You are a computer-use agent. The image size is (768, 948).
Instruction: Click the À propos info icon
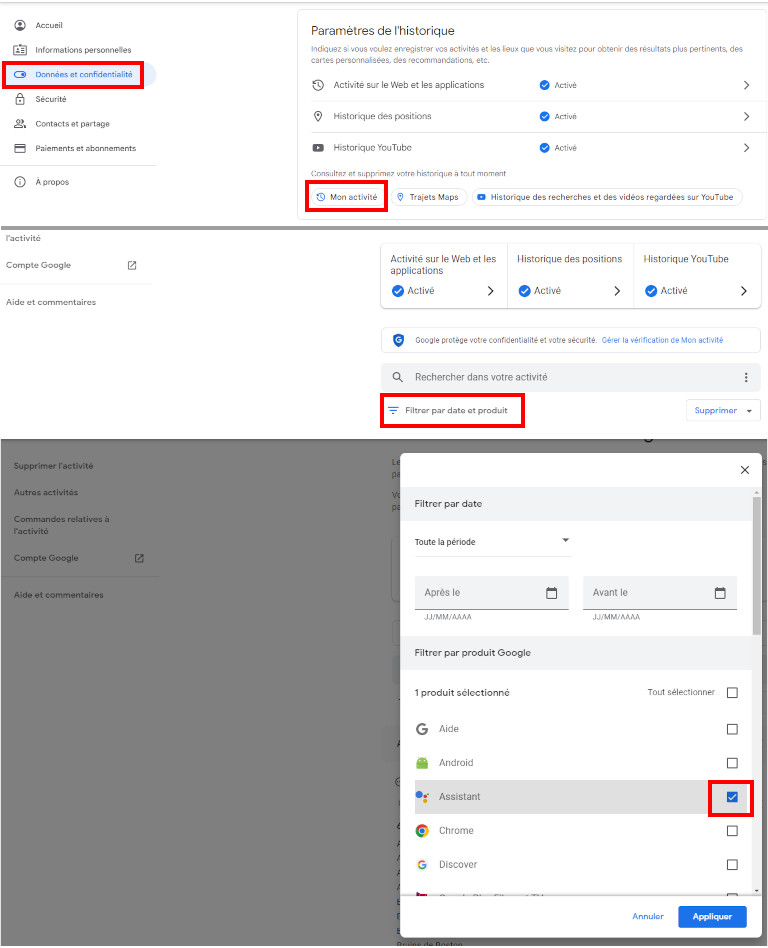[x=19, y=182]
